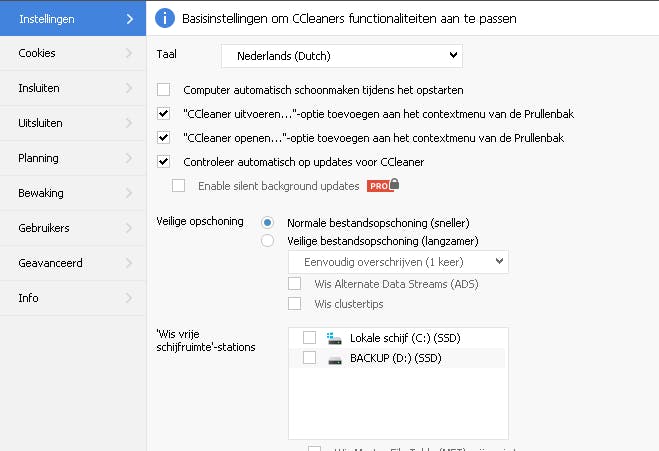Screen dimensions: 659x451
Task: Click the chevron next to Planning
Action: pos(129,158)
